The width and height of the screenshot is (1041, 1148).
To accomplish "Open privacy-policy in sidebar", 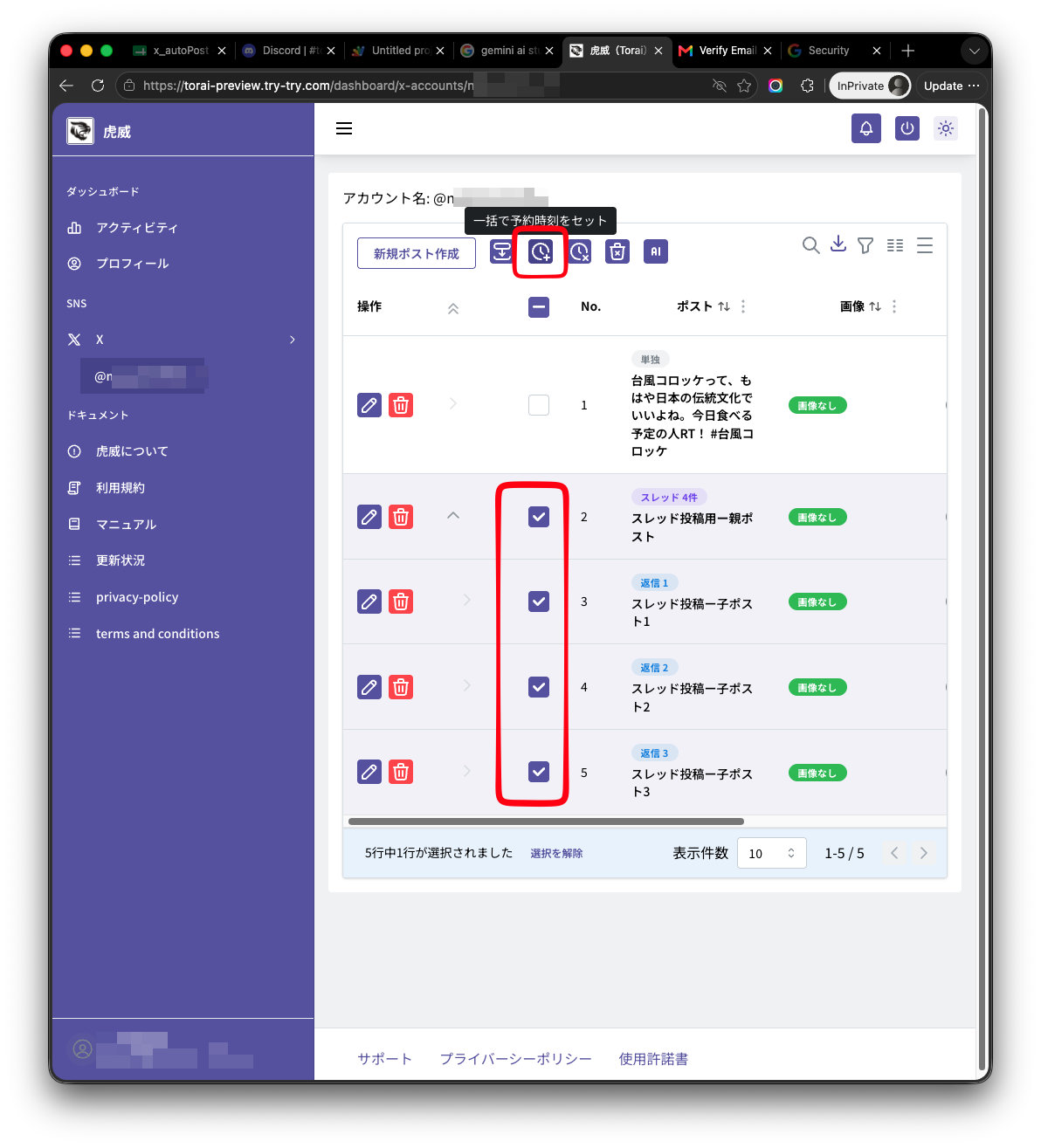I will 137,597.
